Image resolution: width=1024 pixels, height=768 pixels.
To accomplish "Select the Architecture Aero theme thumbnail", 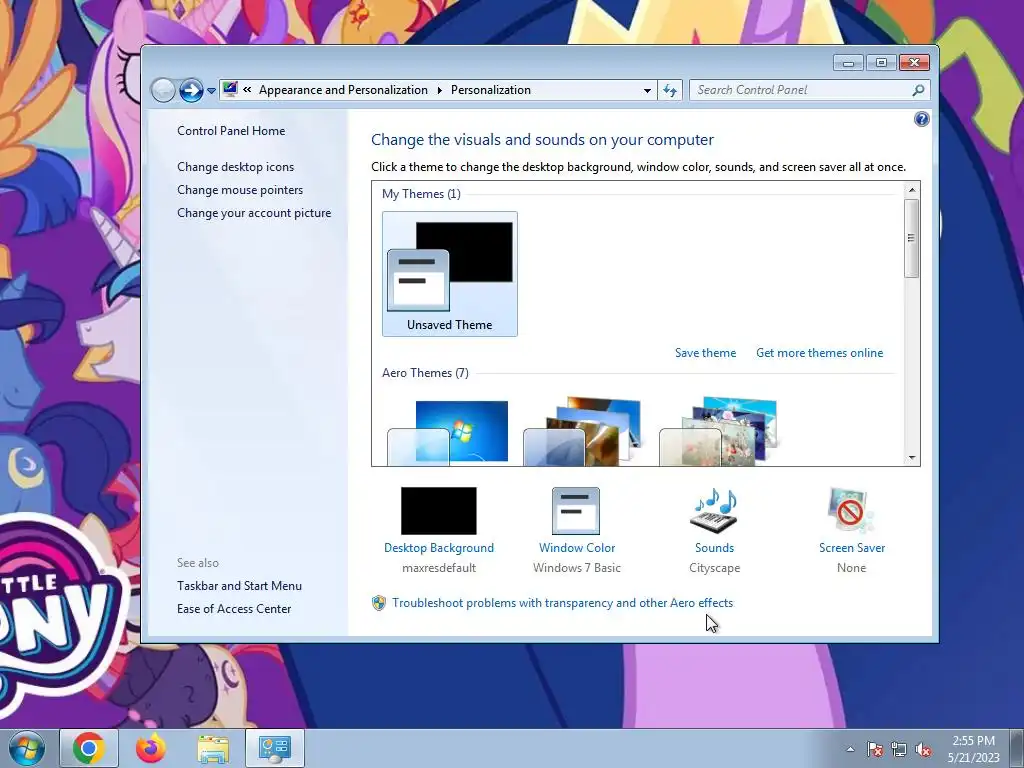I will [583, 432].
